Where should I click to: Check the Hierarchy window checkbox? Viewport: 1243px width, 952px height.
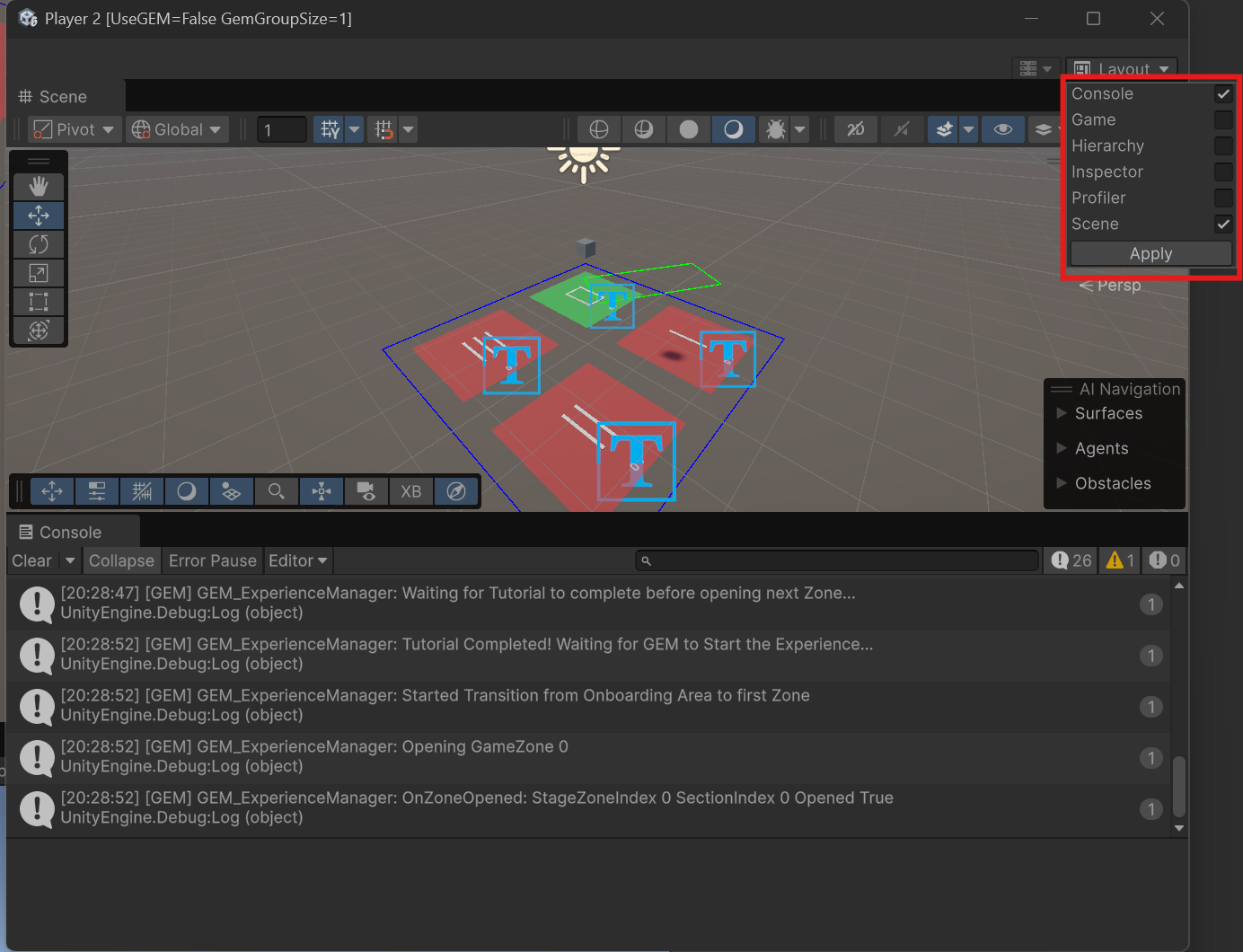pyautogui.click(x=1222, y=145)
